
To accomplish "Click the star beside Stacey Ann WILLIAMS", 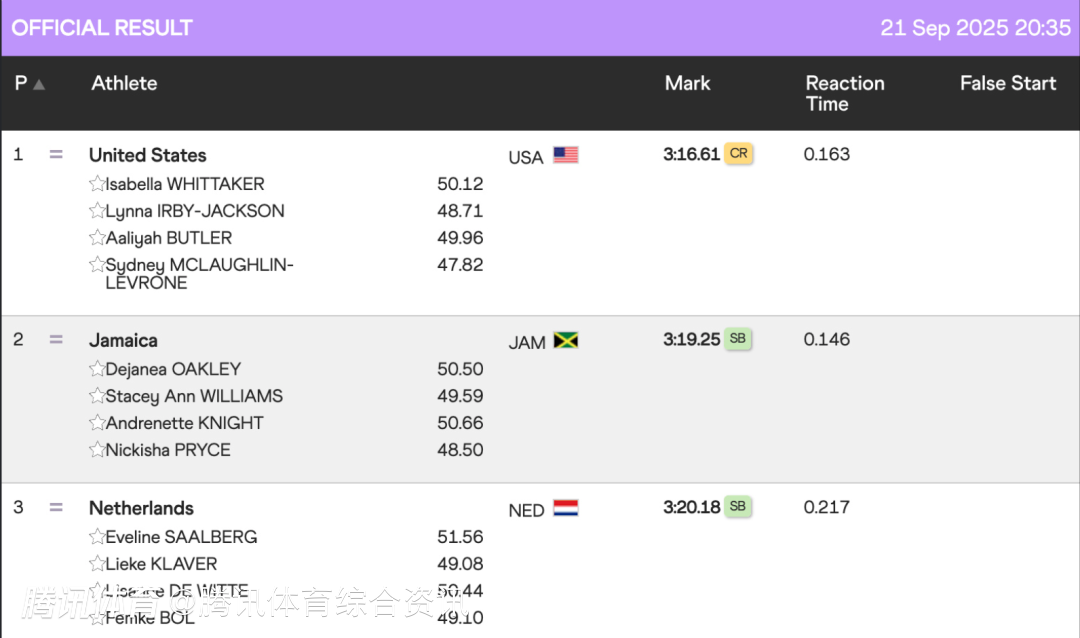I will pos(97,396).
